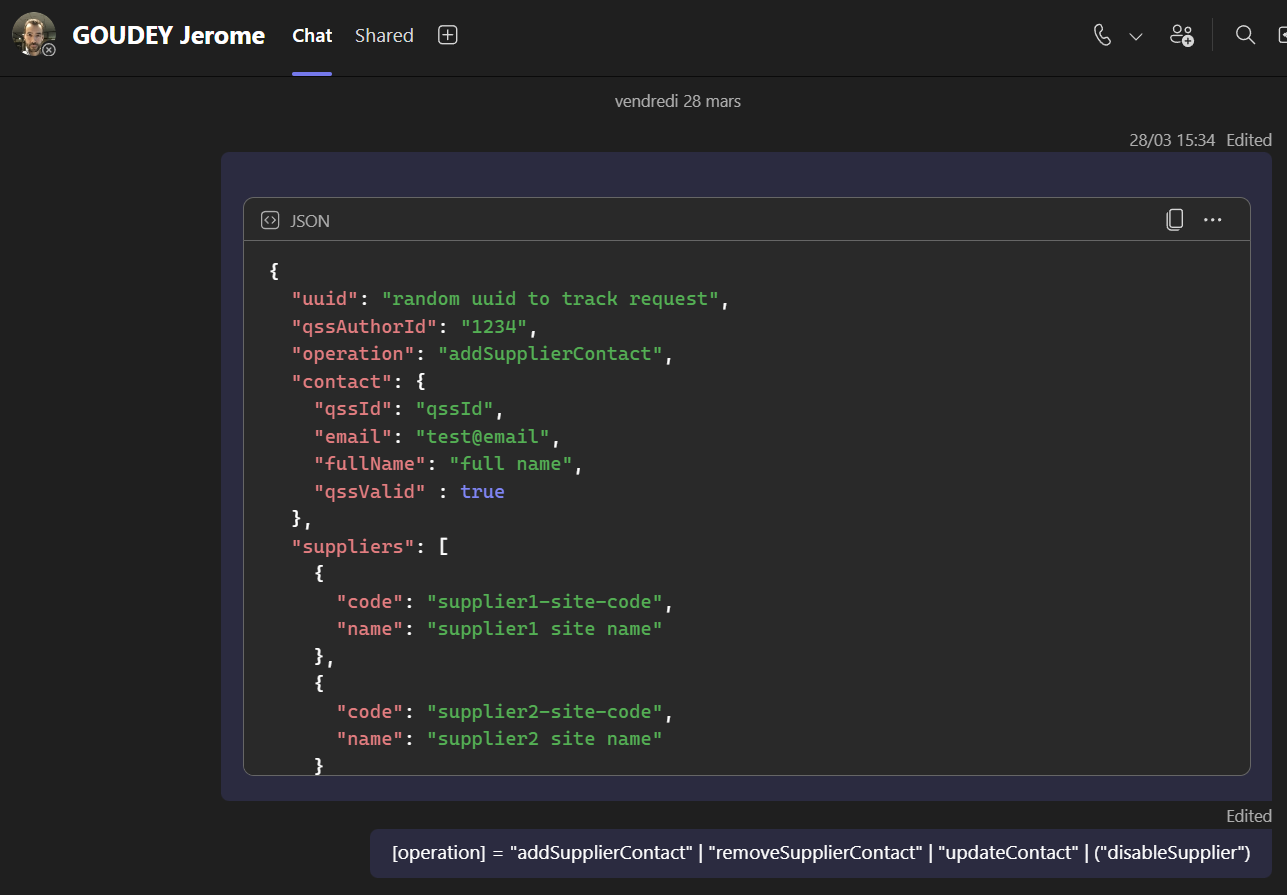The height and width of the screenshot is (895, 1287).
Task: Click the GOUDEY Jerome contact name
Action: pyautogui.click(x=168, y=36)
